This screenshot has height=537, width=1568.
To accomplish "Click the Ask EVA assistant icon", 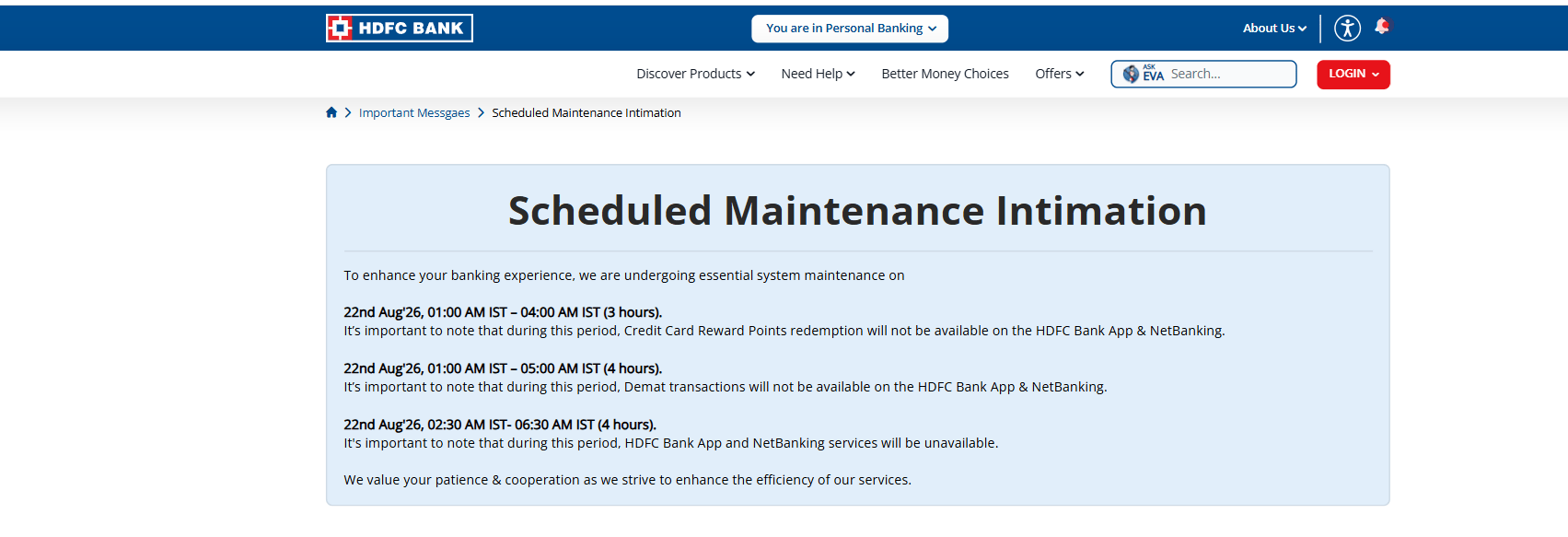I will click(x=1143, y=74).
